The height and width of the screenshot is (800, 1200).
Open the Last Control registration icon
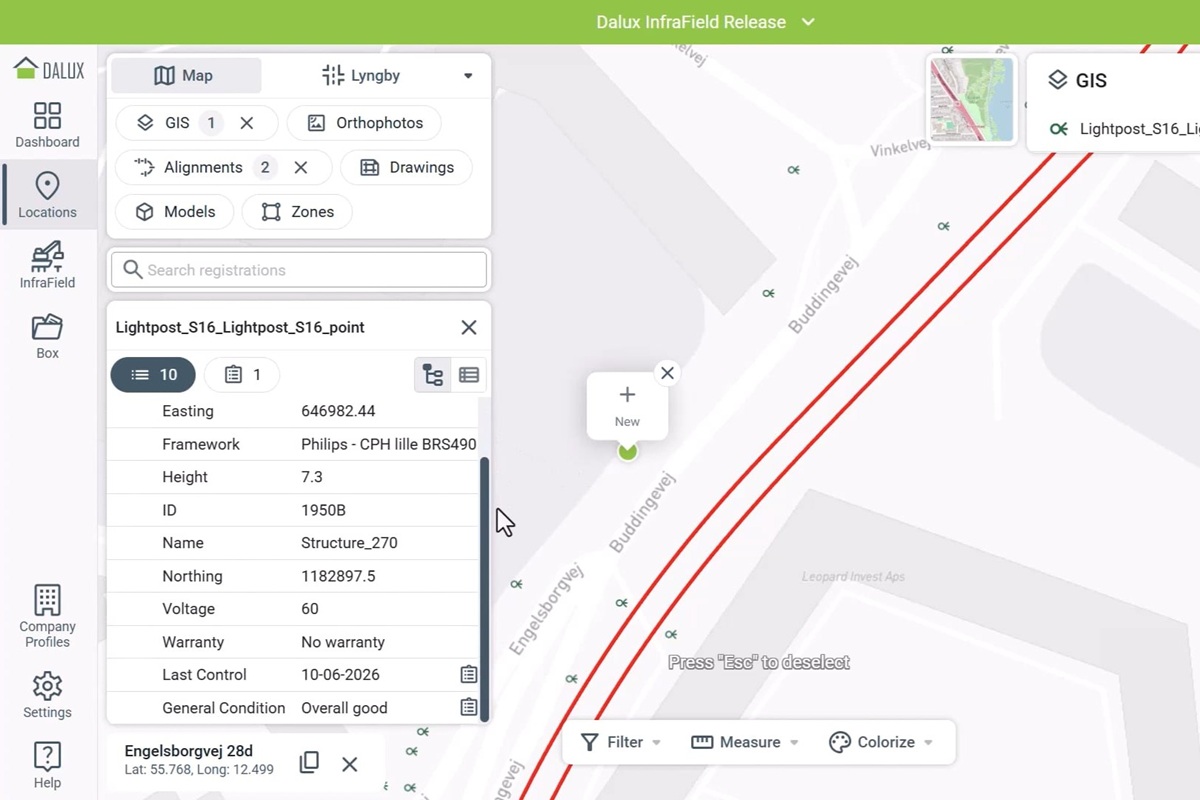tap(468, 675)
